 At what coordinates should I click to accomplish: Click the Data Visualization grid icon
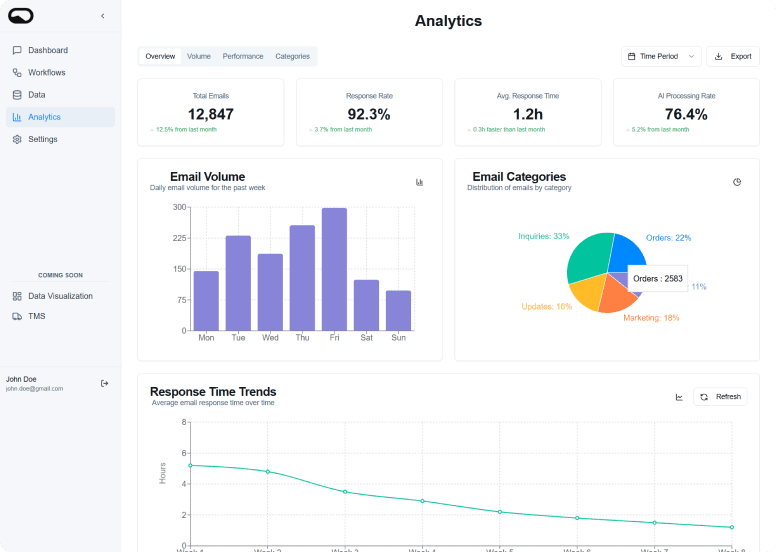click(17, 296)
